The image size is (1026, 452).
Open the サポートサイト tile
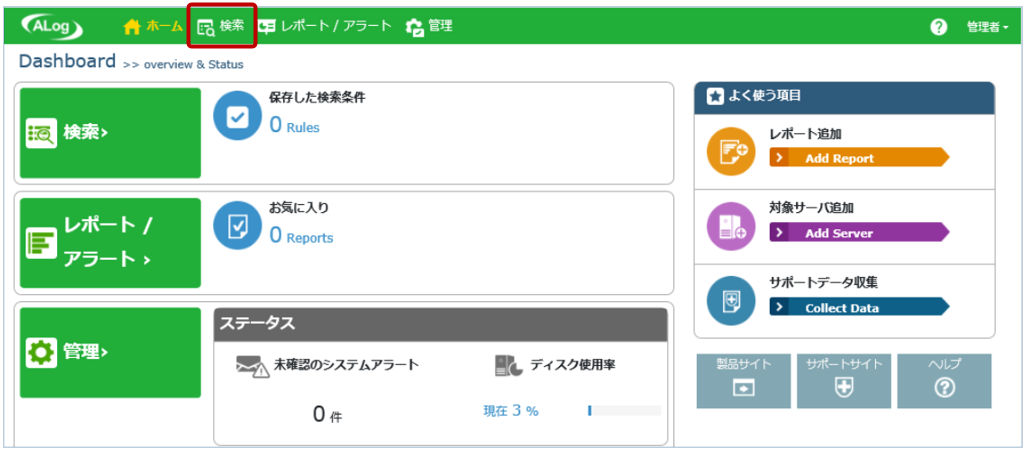pos(844,380)
